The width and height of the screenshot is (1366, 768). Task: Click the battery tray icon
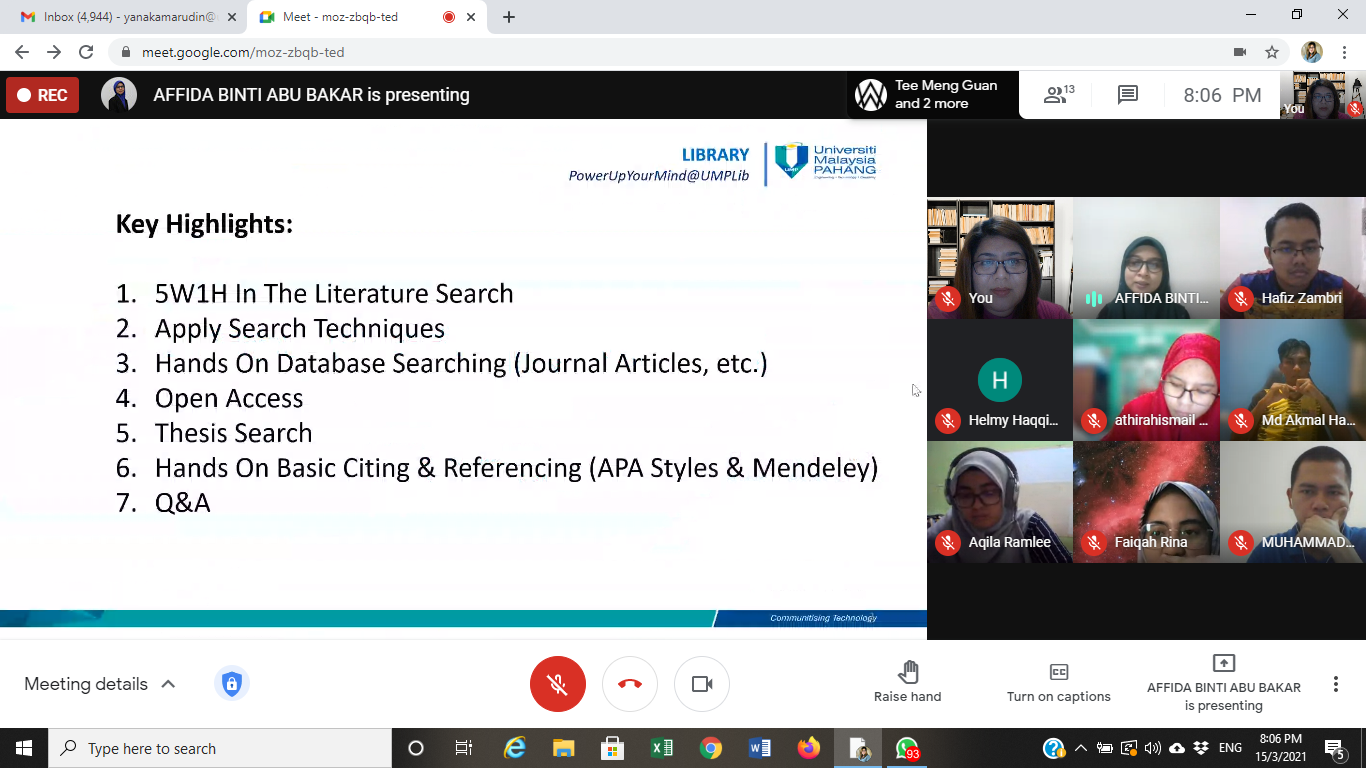1105,748
